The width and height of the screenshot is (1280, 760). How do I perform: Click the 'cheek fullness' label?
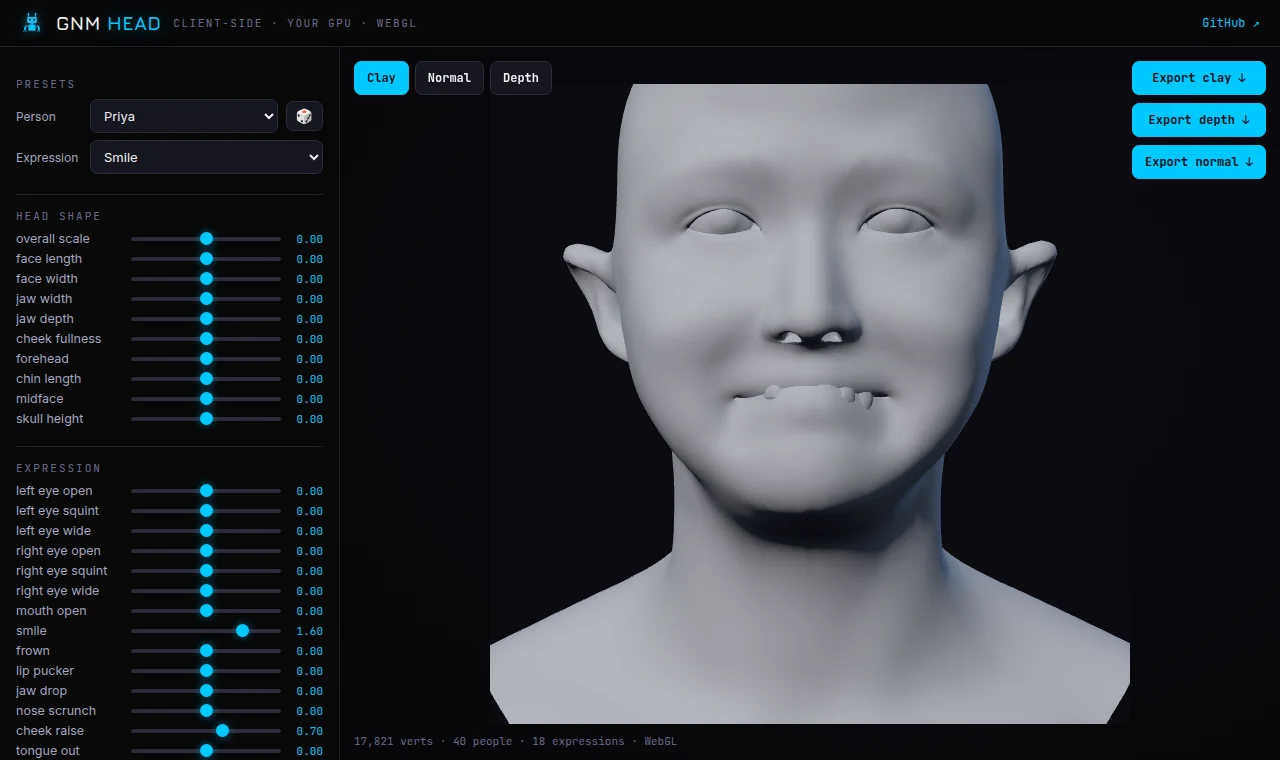coord(58,339)
